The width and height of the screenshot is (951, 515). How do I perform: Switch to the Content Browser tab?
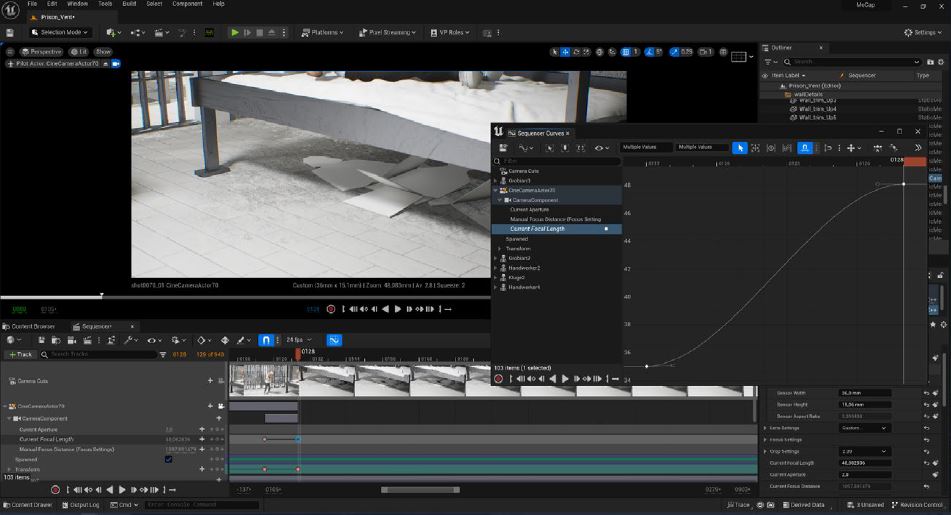[x=29, y=326]
